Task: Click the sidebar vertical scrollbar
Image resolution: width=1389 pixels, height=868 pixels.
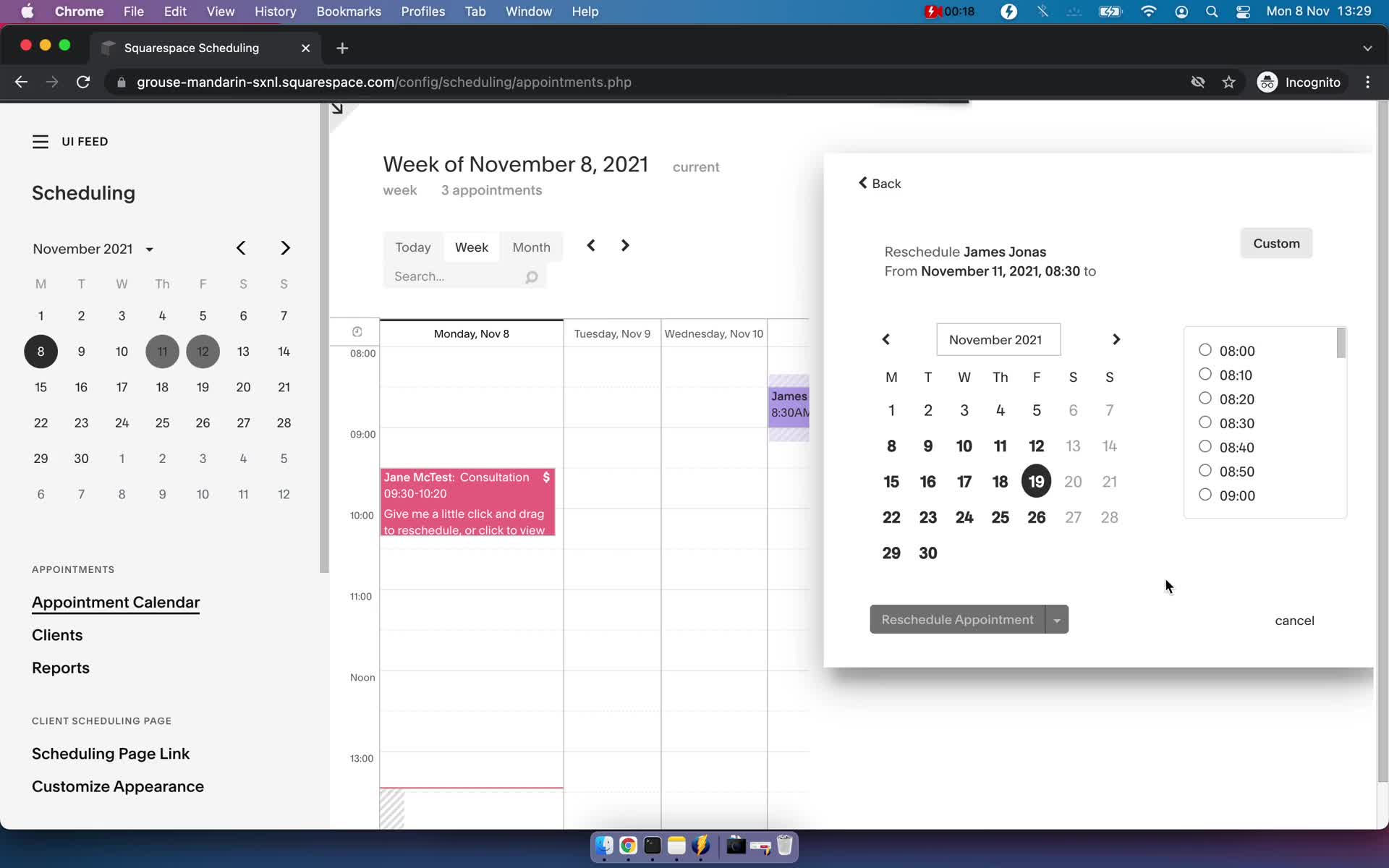Action: click(x=324, y=338)
